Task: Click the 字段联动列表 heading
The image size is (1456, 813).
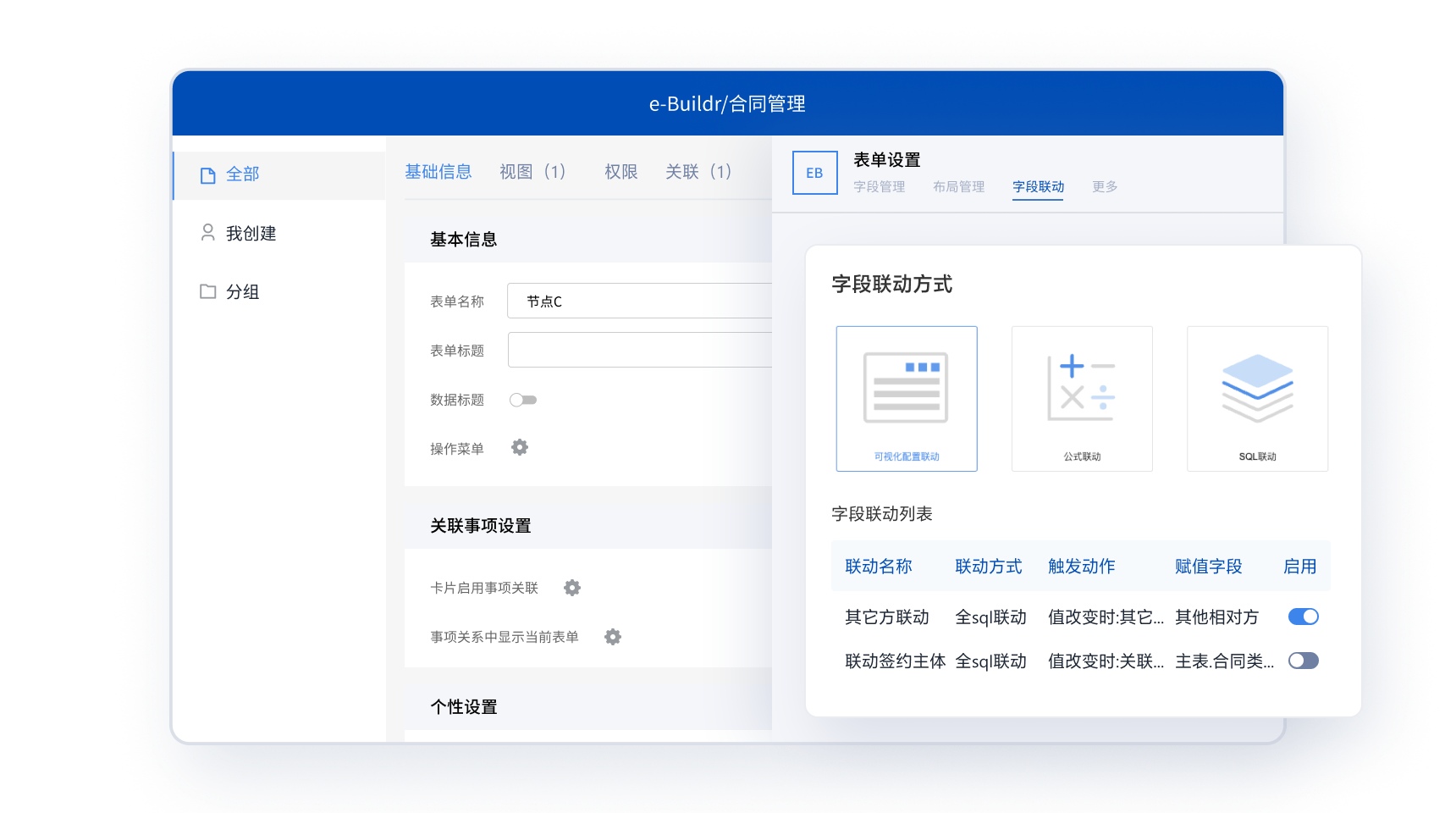Action: point(882,513)
